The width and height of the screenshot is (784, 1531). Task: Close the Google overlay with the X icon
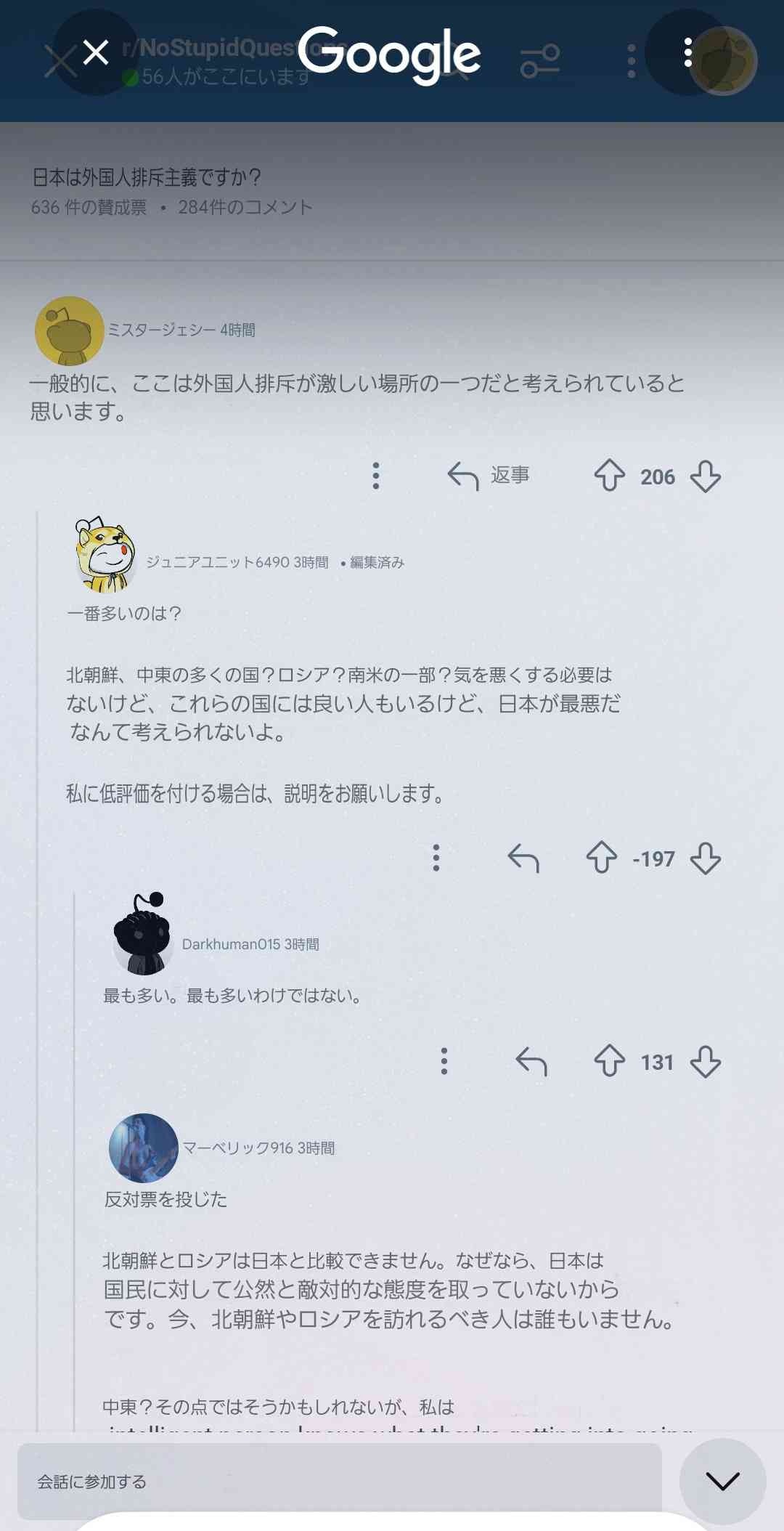tap(95, 52)
